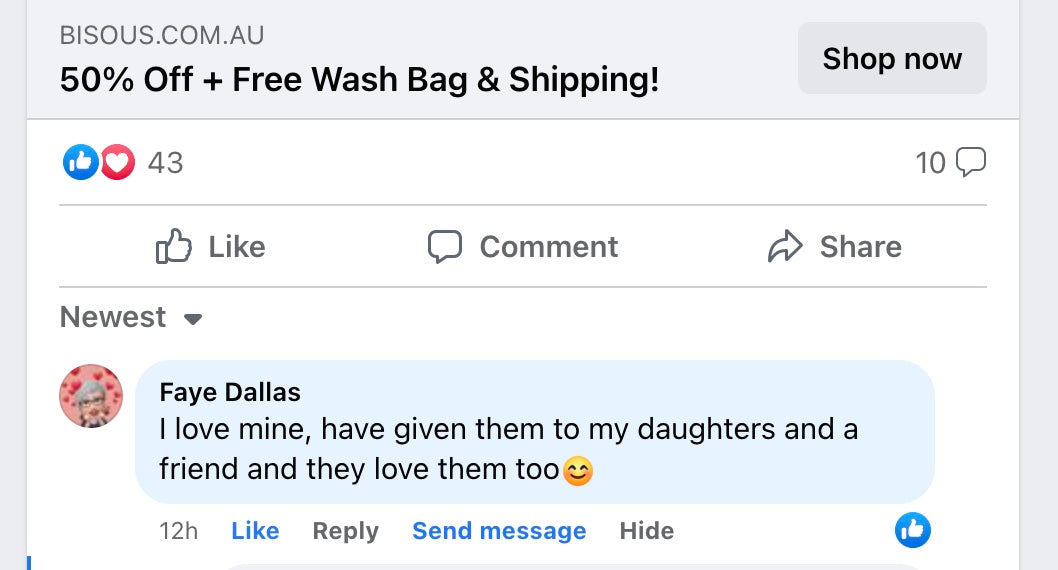Like Faye Dallas's comment

[255, 531]
